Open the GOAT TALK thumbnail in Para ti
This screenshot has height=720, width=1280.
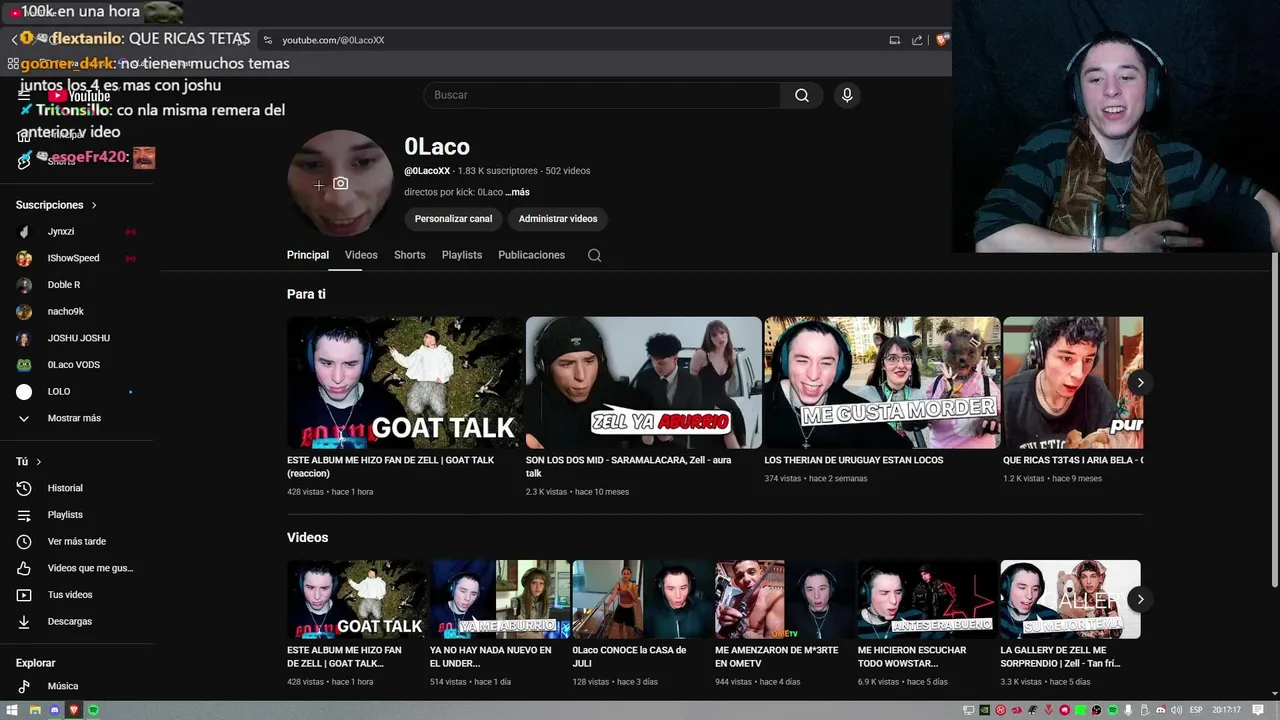pyautogui.click(x=405, y=383)
